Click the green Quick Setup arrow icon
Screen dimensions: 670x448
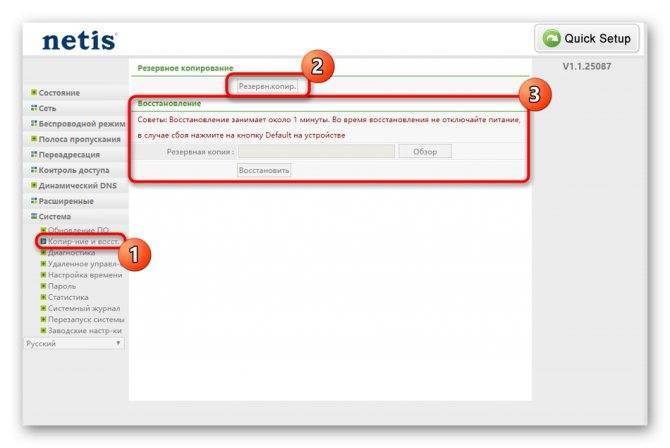[x=551, y=38]
